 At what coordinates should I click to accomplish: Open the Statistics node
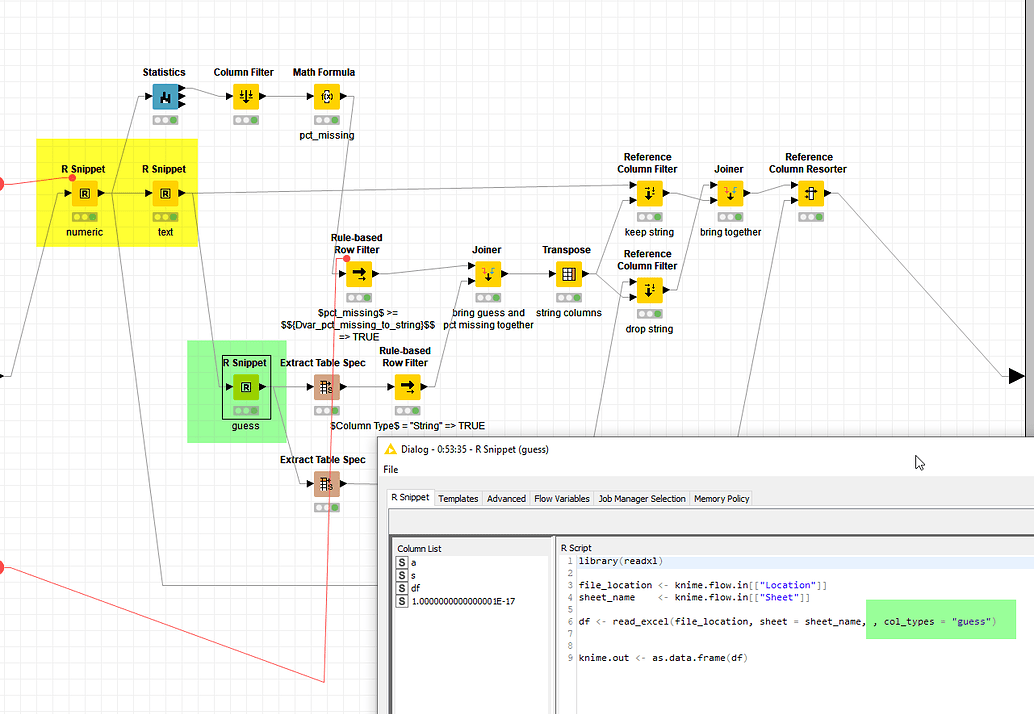click(x=164, y=96)
